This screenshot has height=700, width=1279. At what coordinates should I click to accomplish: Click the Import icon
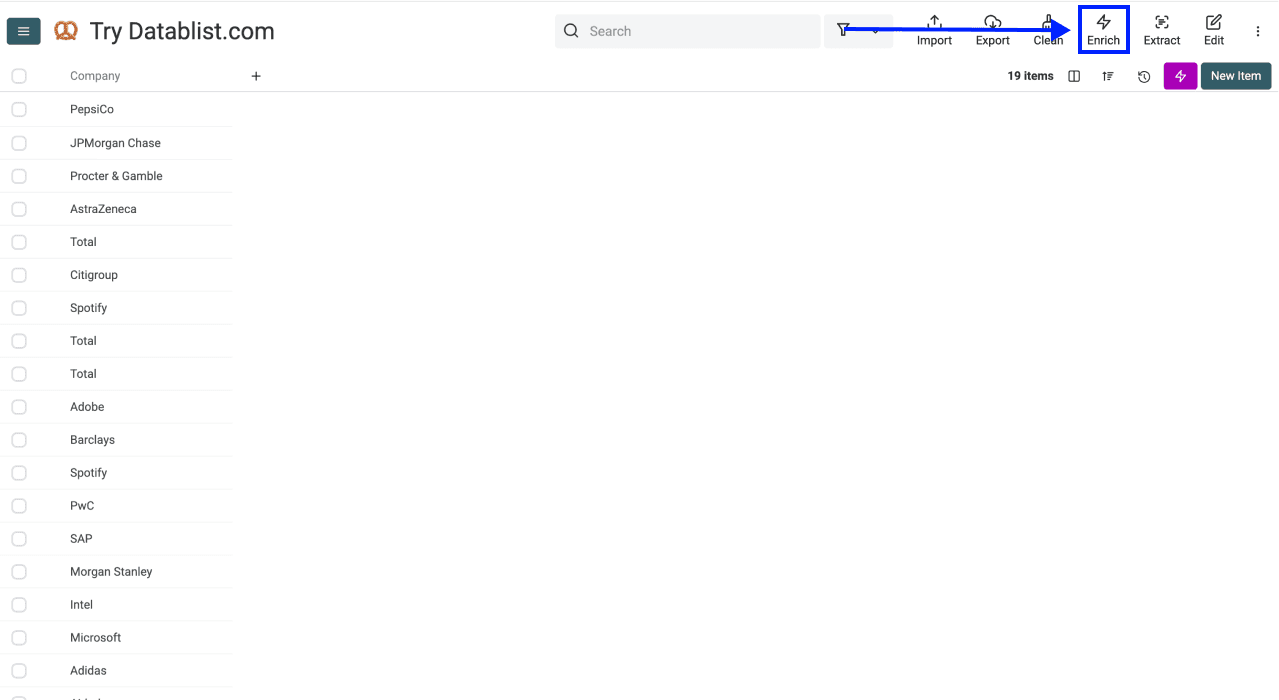(x=933, y=29)
